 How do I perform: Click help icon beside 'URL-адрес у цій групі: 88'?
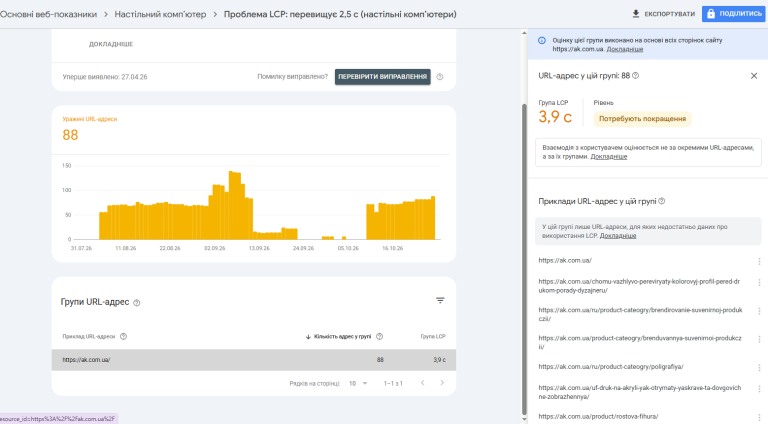coord(635,75)
